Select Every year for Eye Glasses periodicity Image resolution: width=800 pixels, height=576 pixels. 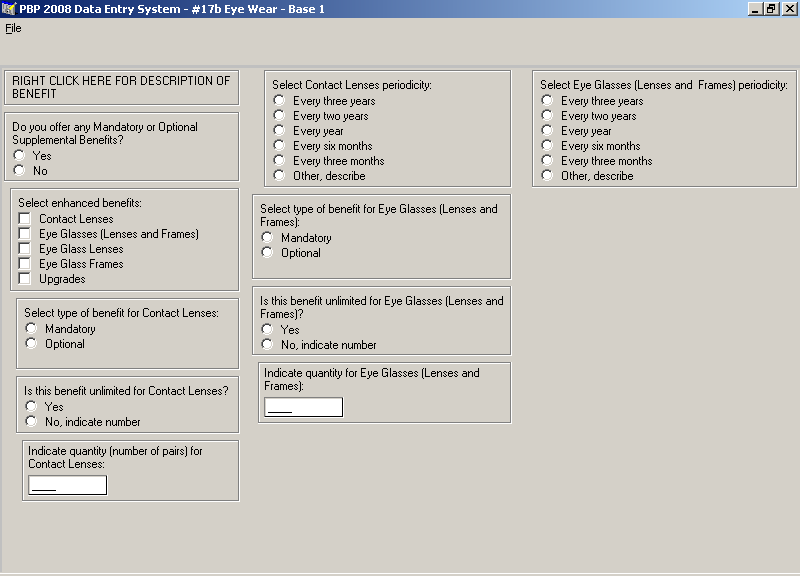(547, 130)
